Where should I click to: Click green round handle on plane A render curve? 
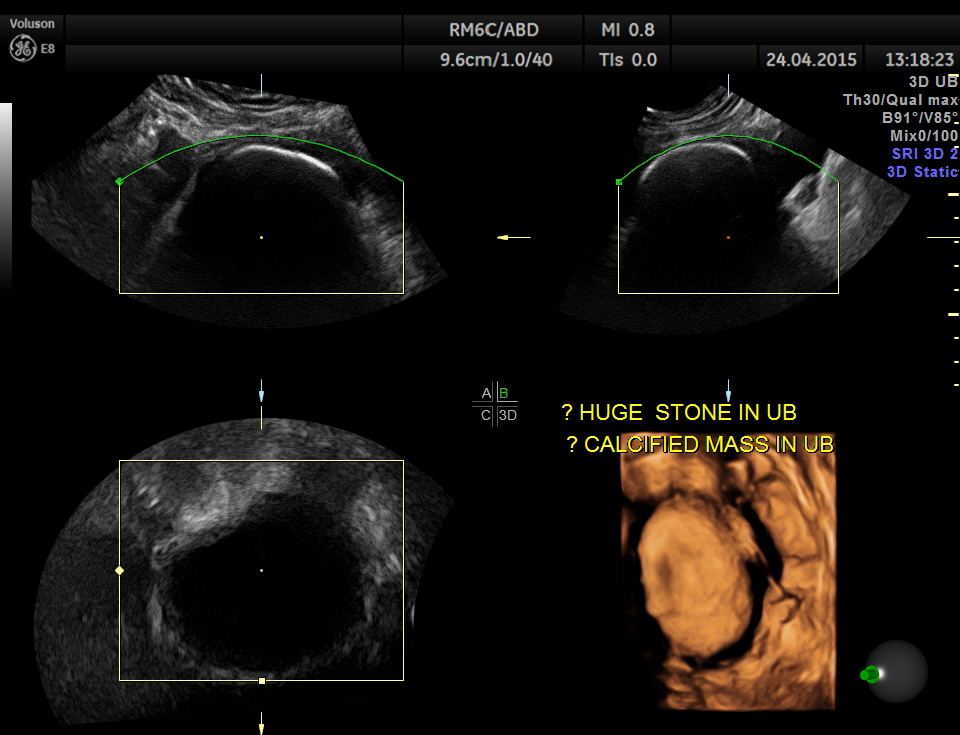[x=120, y=181]
